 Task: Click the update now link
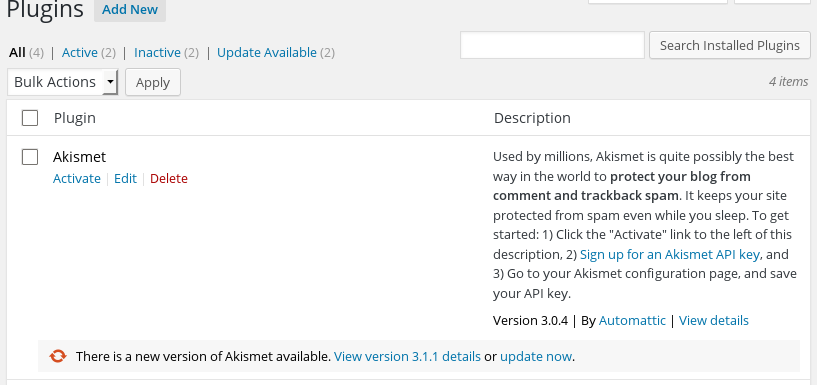tap(536, 357)
